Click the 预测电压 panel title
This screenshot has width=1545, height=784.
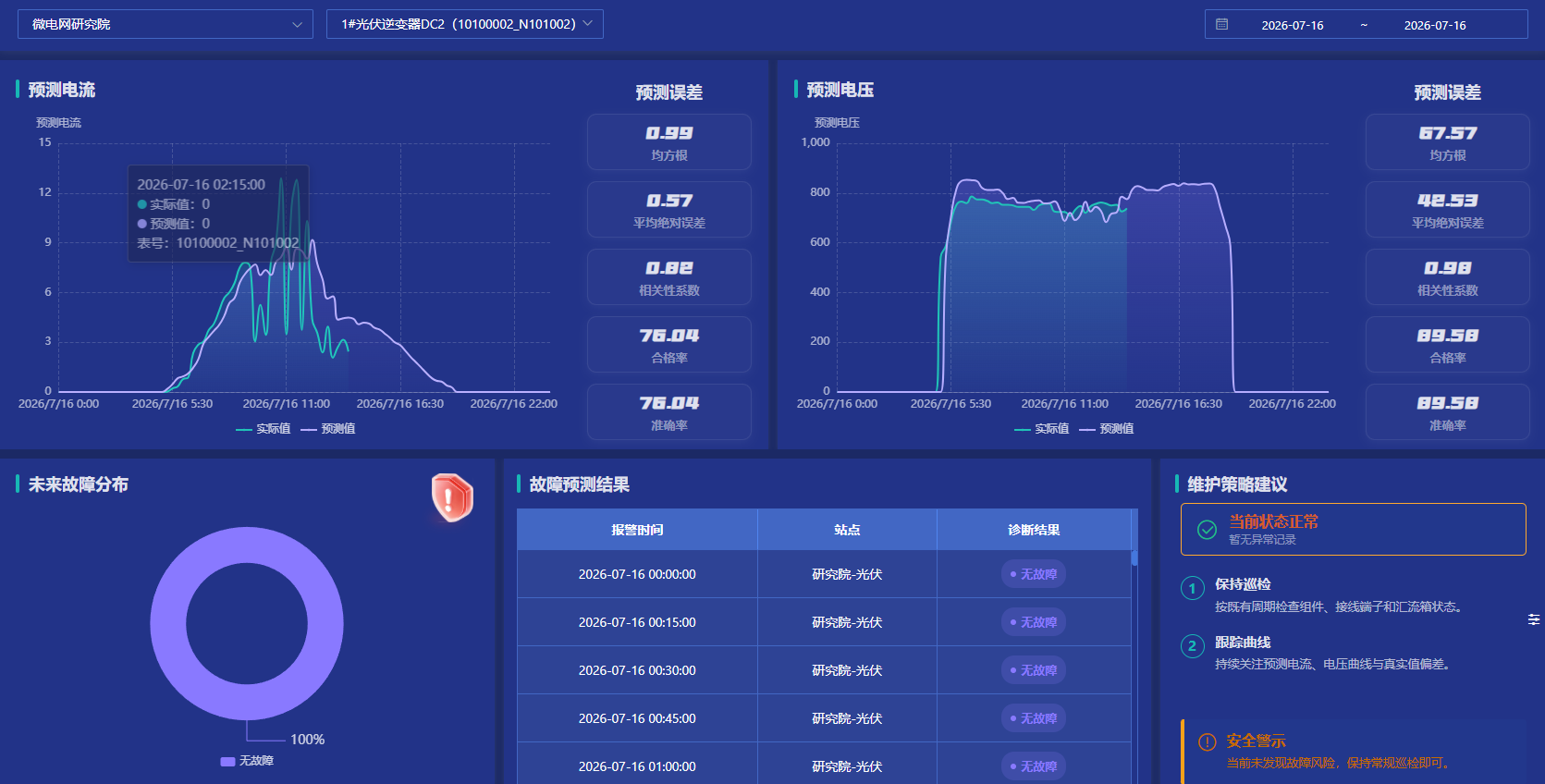coord(840,90)
